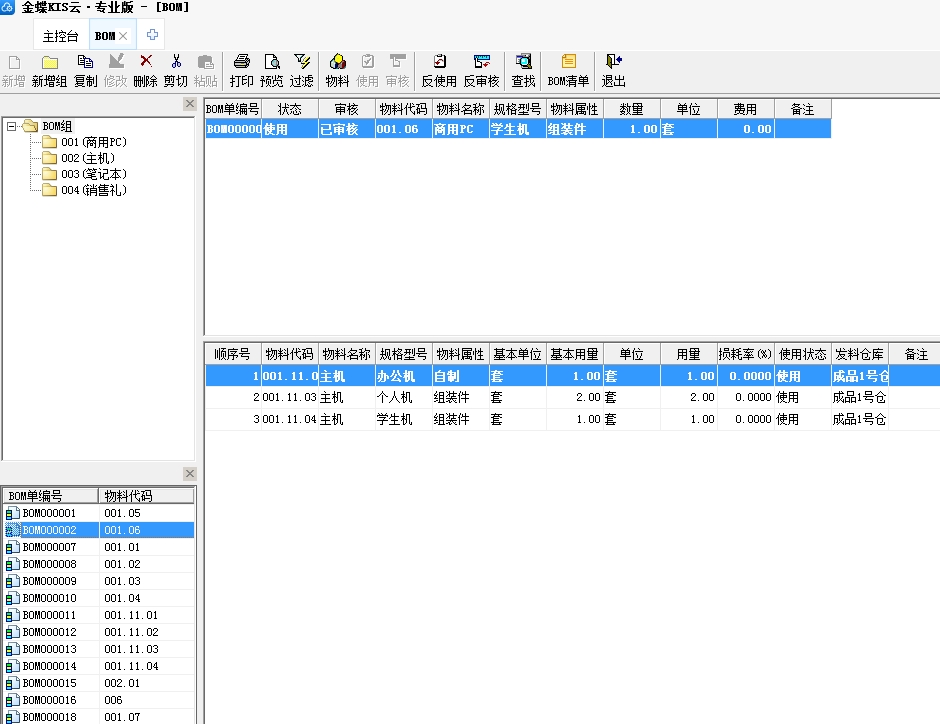Close the BOM组 tree panel
The height and width of the screenshot is (724, 940).
(189, 104)
